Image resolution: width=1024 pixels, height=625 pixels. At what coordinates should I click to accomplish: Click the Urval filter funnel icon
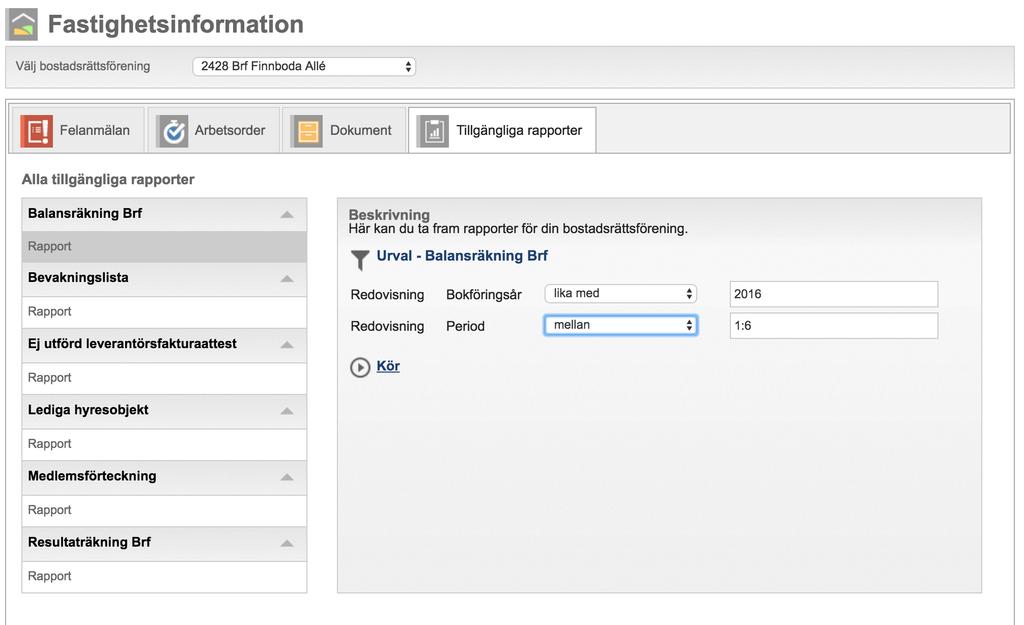360,260
